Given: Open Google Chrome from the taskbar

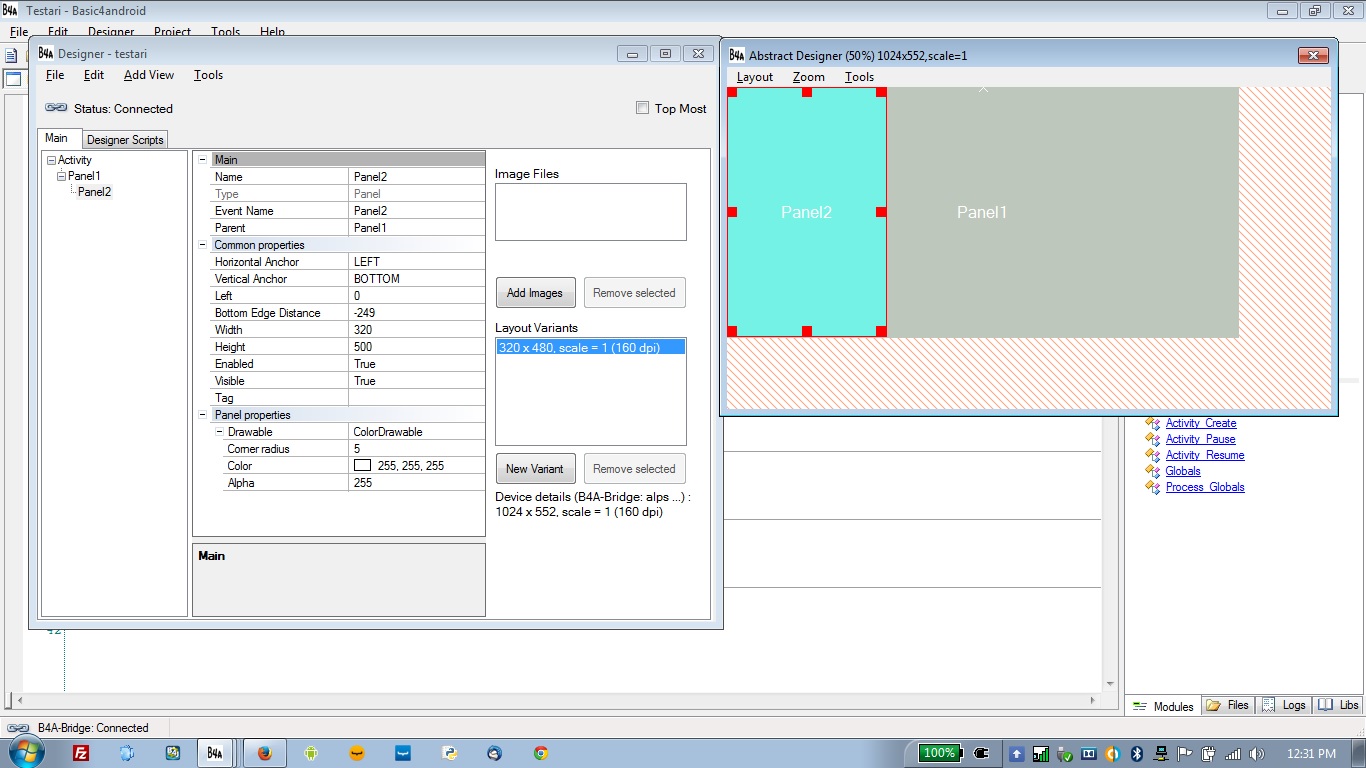Looking at the screenshot, I should pos(541,753).
